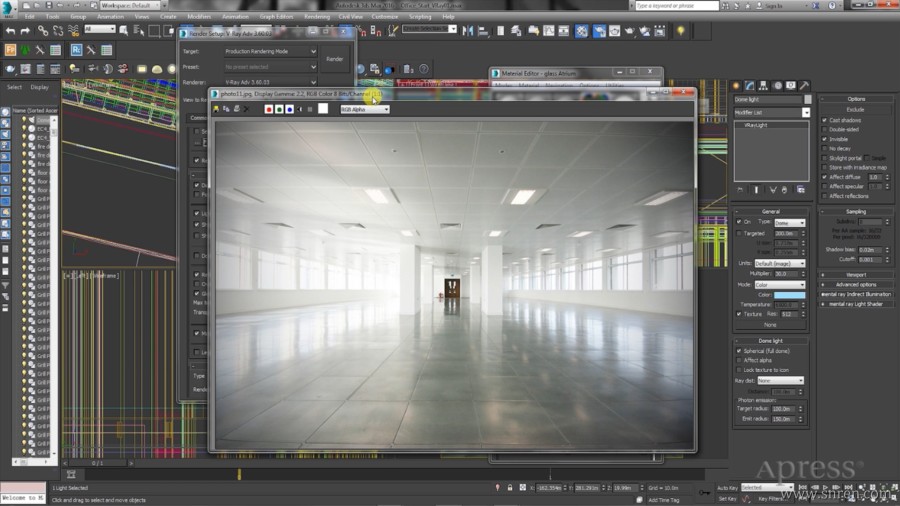Click the None texture map button

(x=770, y=325)
